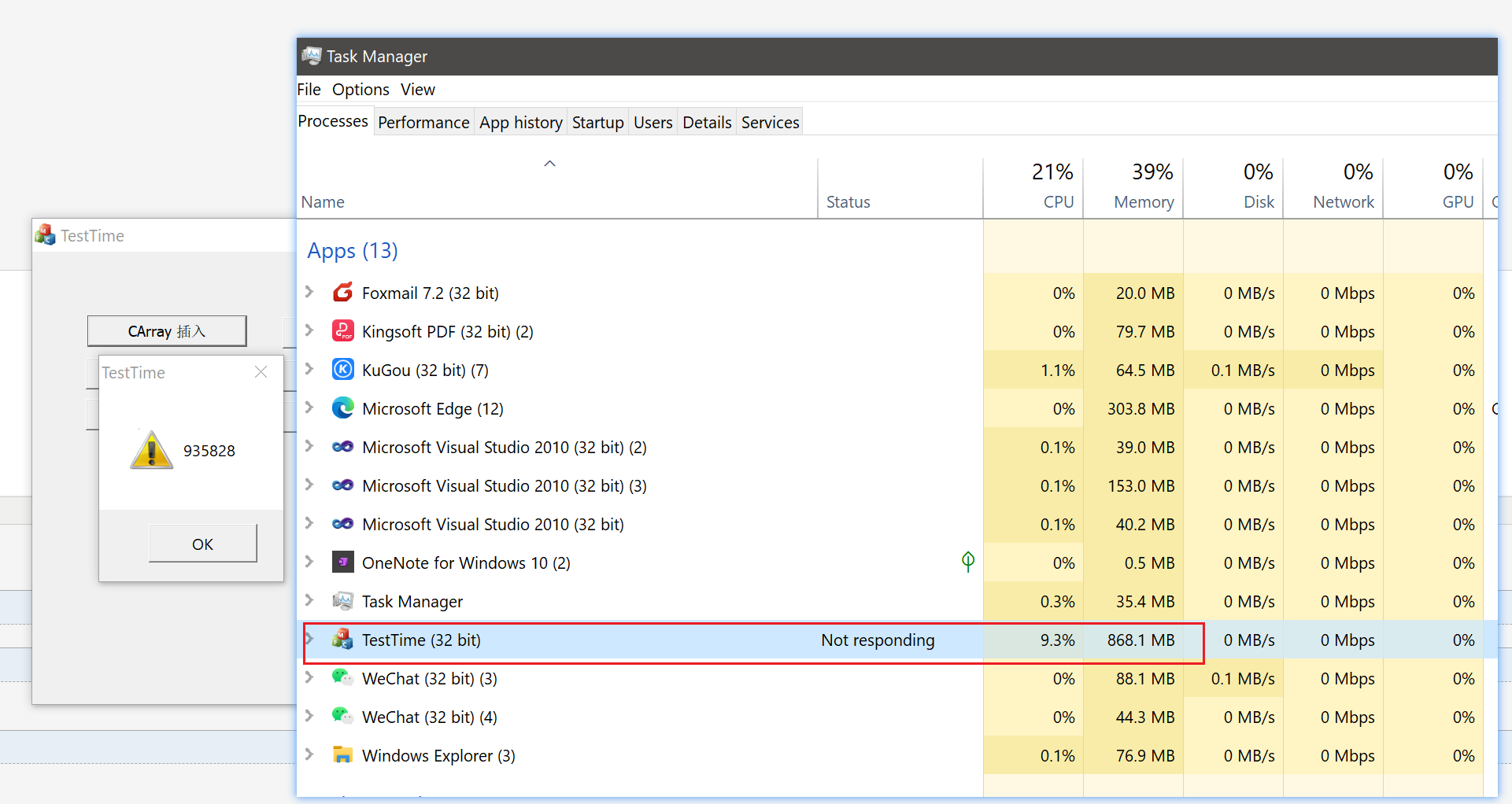
Task: Expand the OneNote for Windows 10 group
Action: point(309,562)
